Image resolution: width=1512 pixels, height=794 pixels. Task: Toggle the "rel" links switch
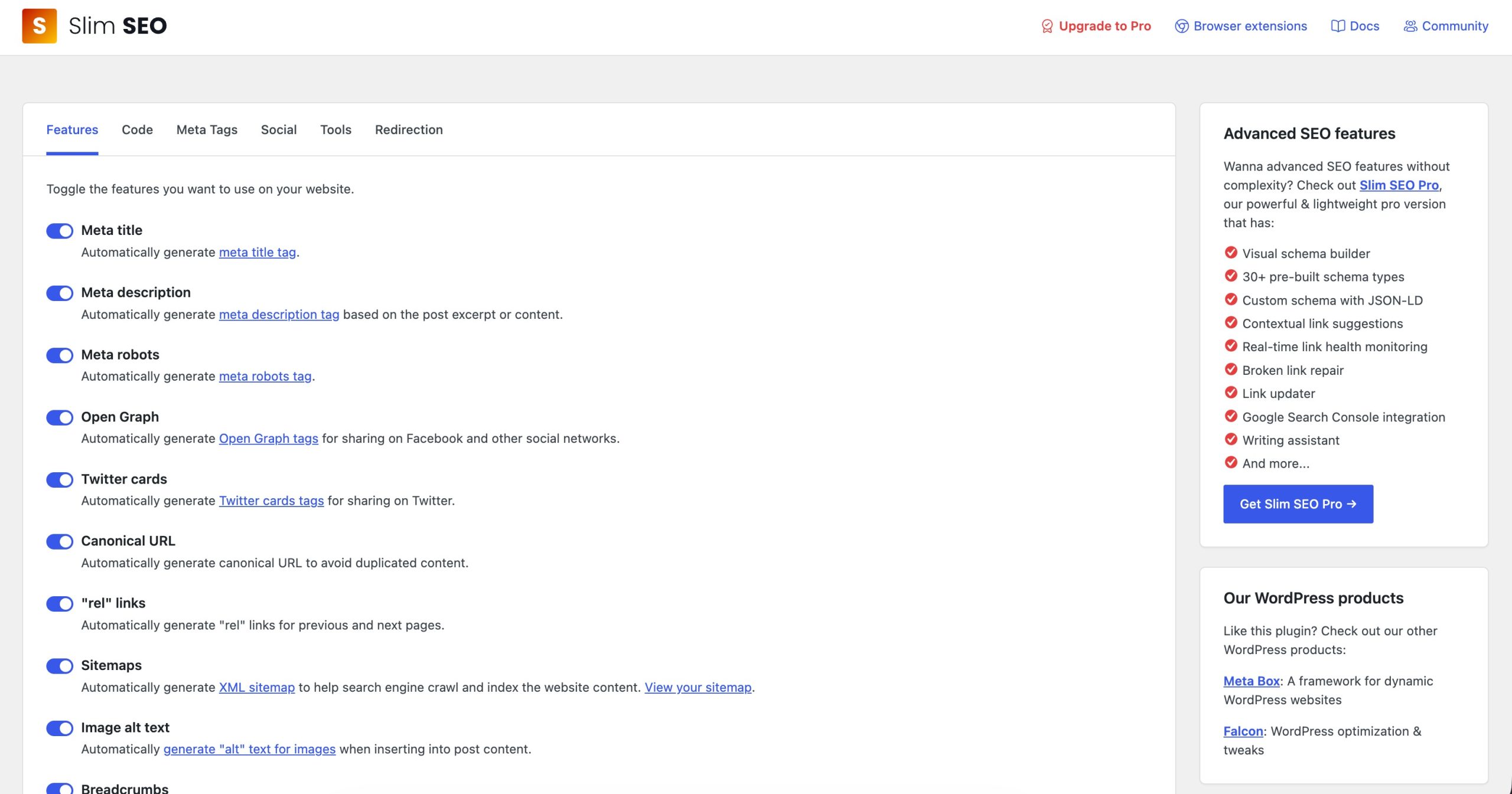pos(60,603)
